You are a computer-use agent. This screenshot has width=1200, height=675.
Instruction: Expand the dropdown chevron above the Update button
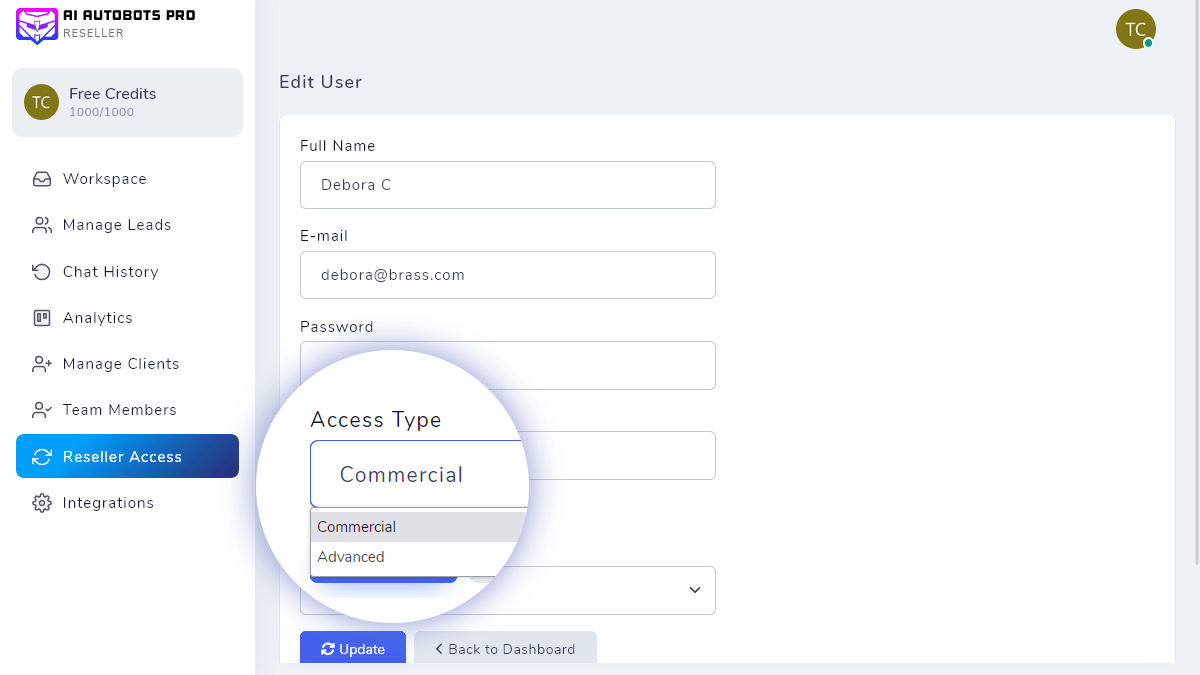point(695,590)
